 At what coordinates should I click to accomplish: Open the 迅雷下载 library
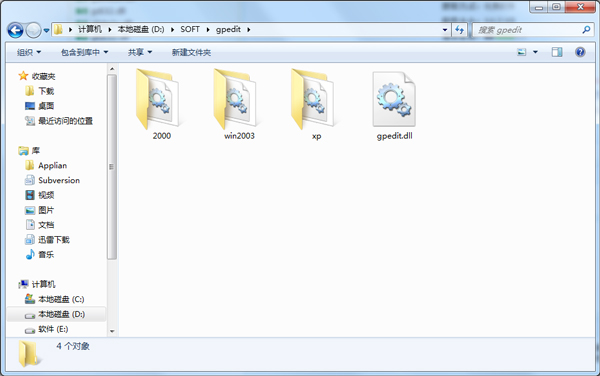[54, 240]
